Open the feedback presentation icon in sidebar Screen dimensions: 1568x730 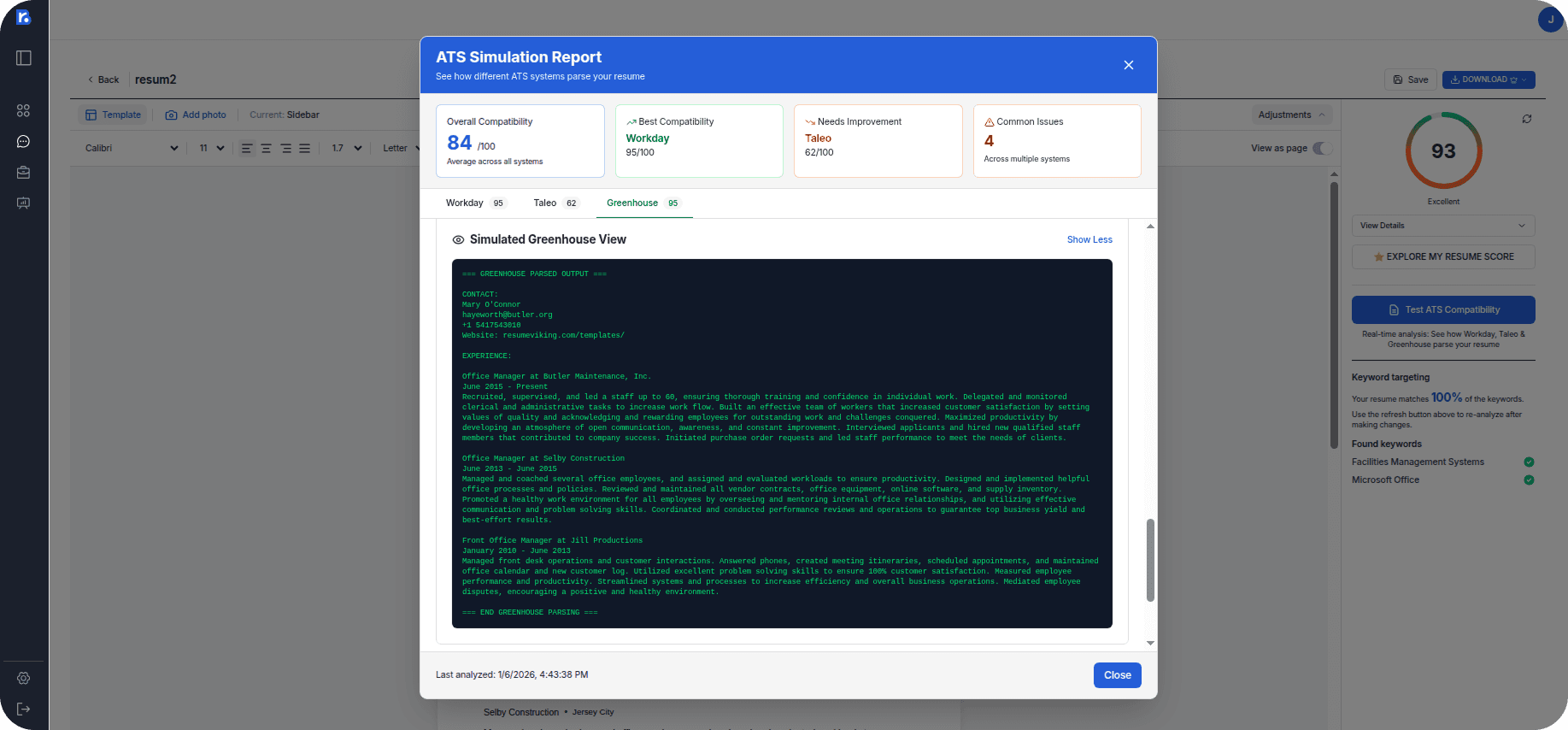pyautogui.click(x=23, y=203)
